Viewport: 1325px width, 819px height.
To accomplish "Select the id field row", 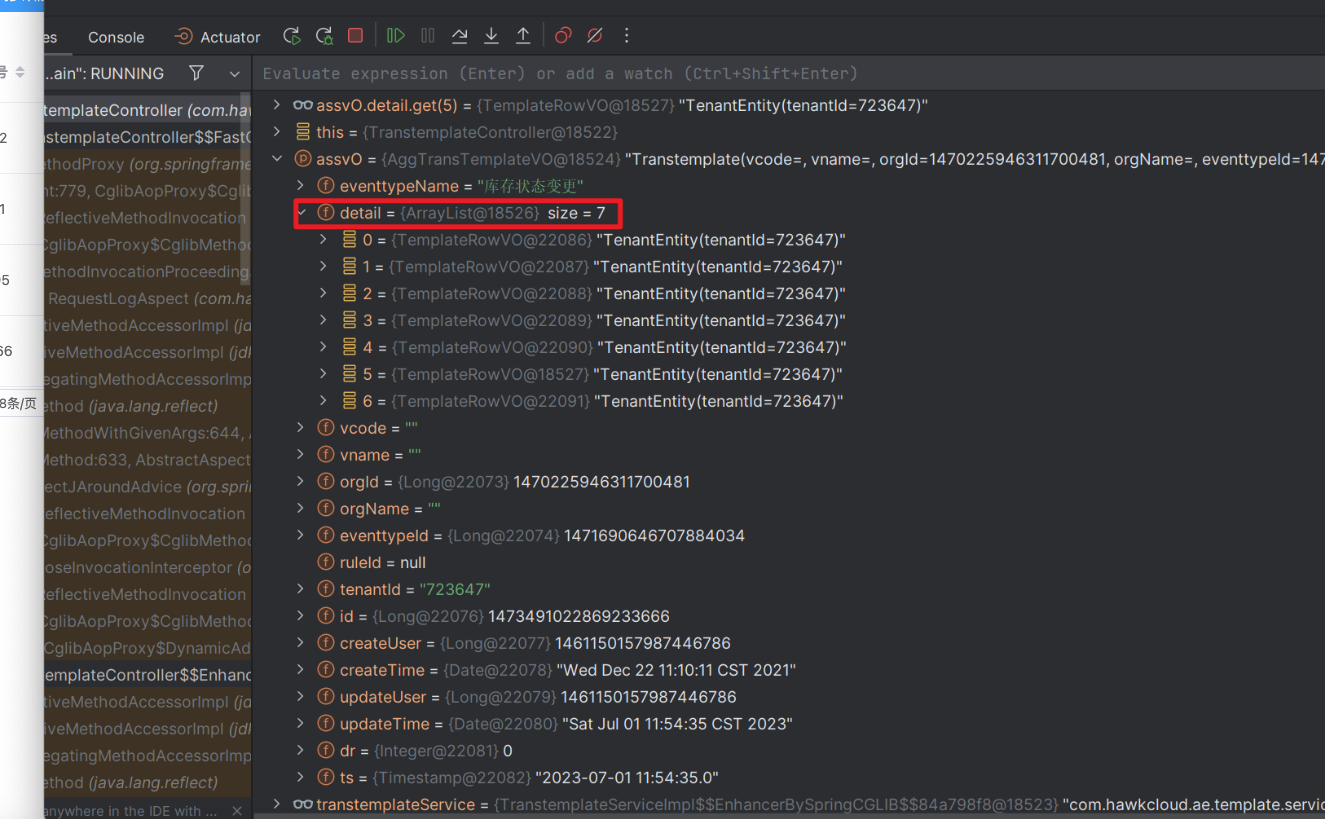I will pyautogui.click(x=790, y=616).
